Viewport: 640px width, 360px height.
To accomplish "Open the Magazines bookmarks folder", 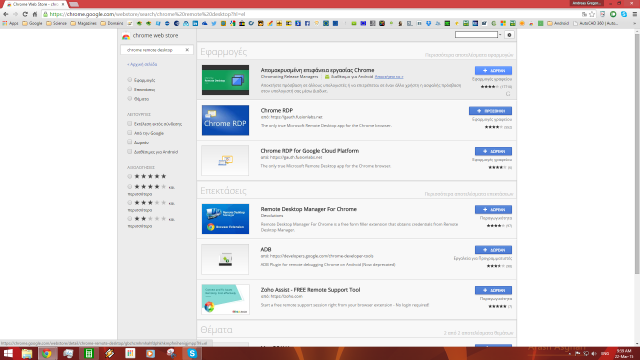I will (x=83, y=23).
